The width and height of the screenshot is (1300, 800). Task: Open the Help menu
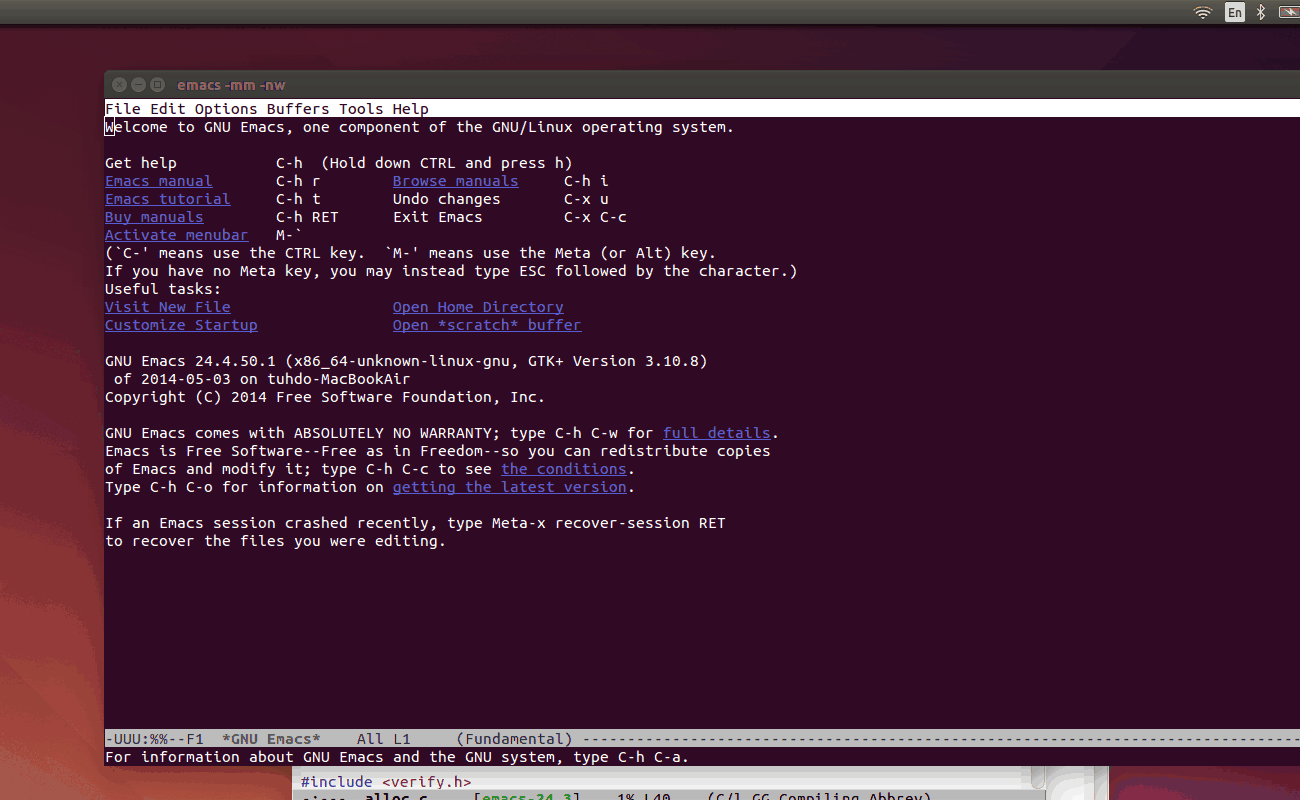[411, 109]
